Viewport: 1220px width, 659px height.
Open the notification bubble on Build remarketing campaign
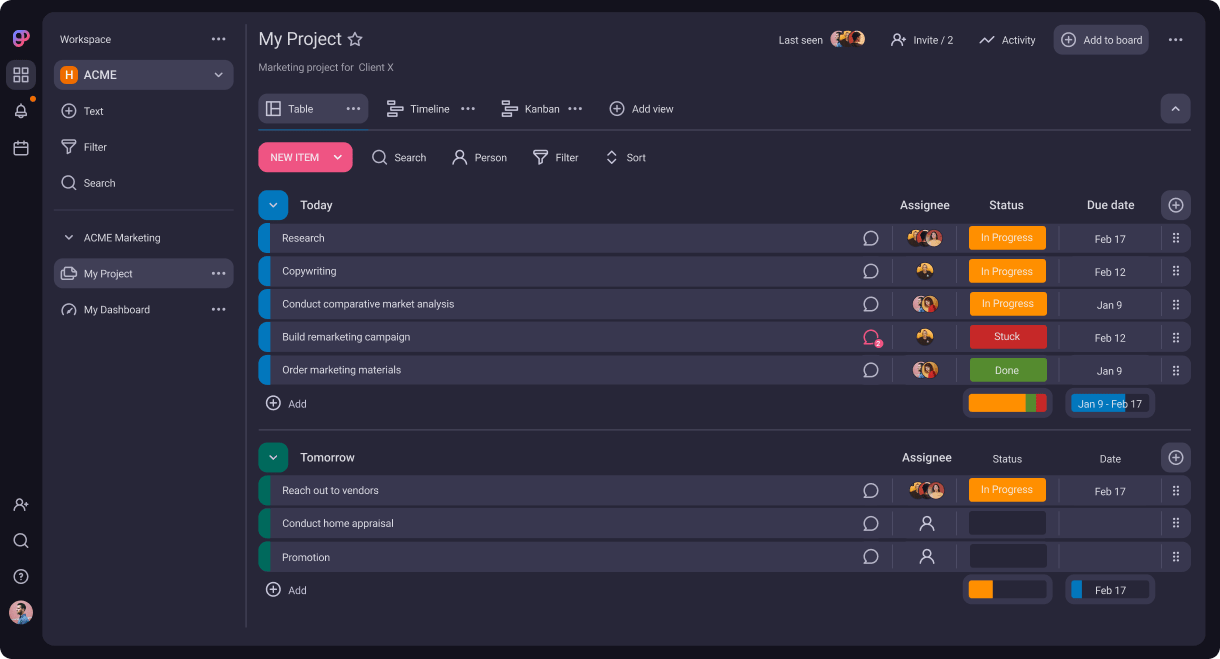pos(870,336)
